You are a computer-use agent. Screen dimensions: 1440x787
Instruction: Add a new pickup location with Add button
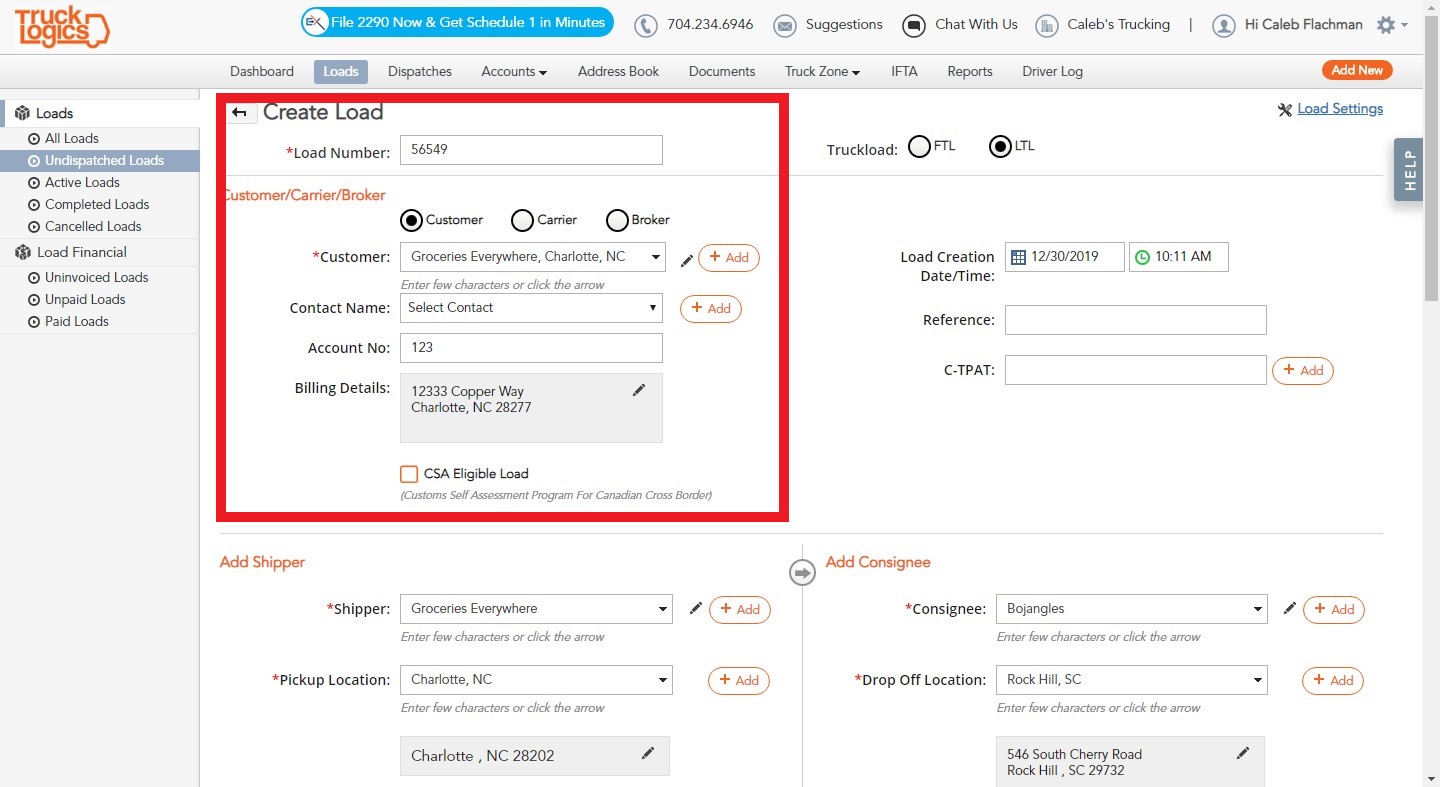pyautogui.click(x=739, y=680)
